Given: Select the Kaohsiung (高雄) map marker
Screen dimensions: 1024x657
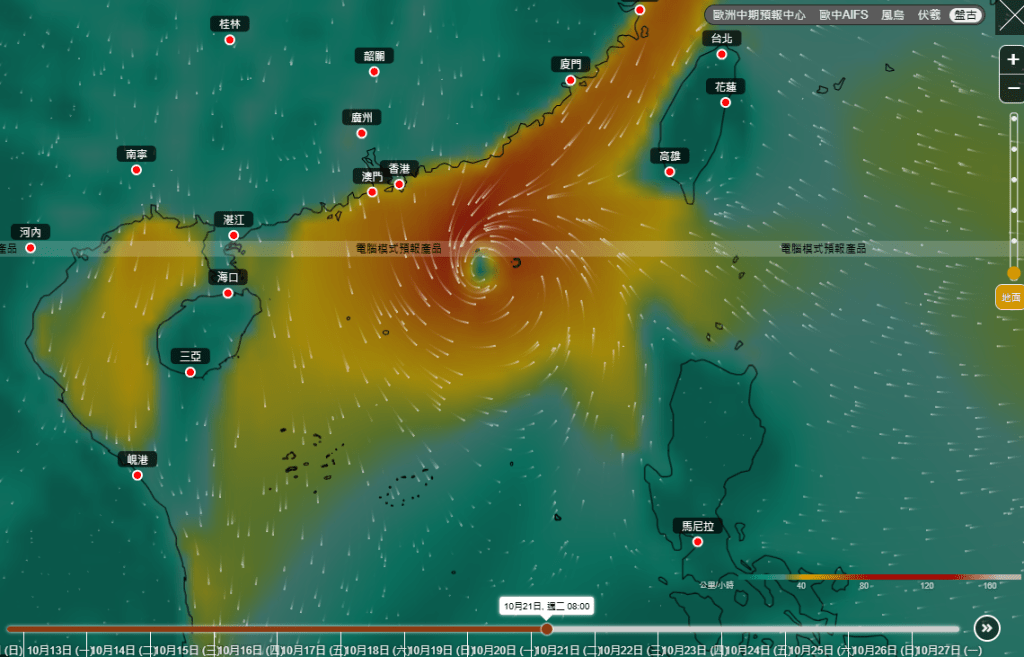Looking at the screenshot, I should [x=670, y=172].
